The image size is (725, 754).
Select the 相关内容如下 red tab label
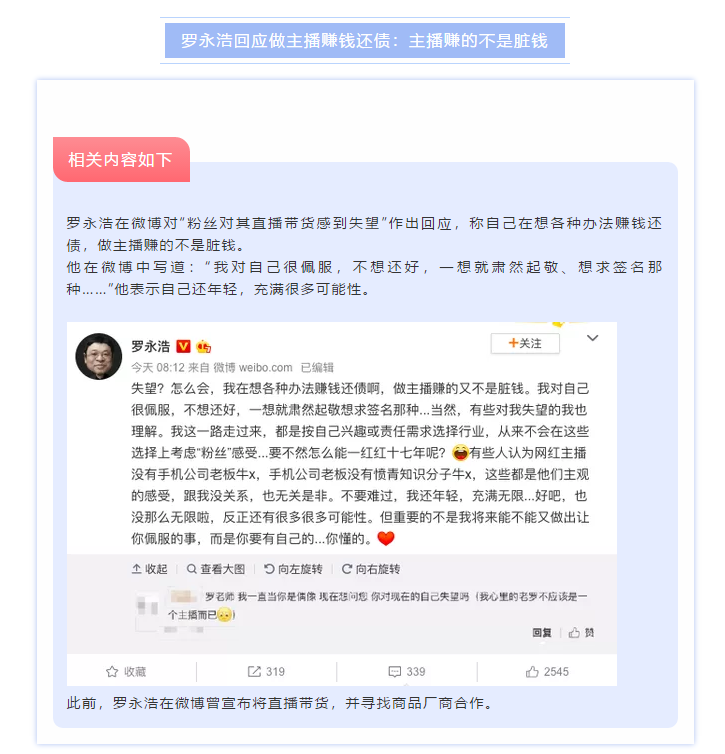[121, 160]
